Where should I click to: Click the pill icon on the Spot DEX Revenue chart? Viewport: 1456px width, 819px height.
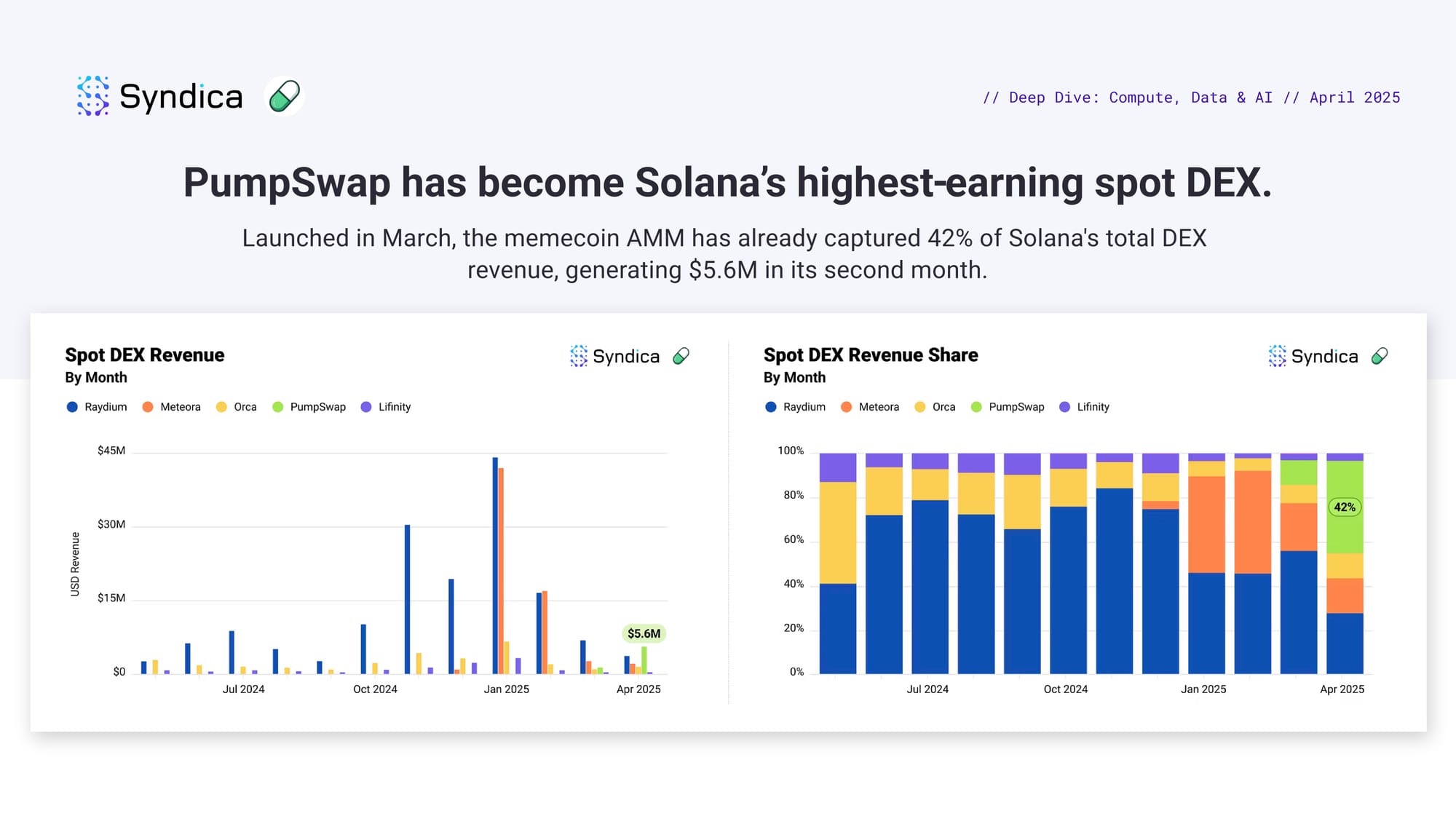681,356
